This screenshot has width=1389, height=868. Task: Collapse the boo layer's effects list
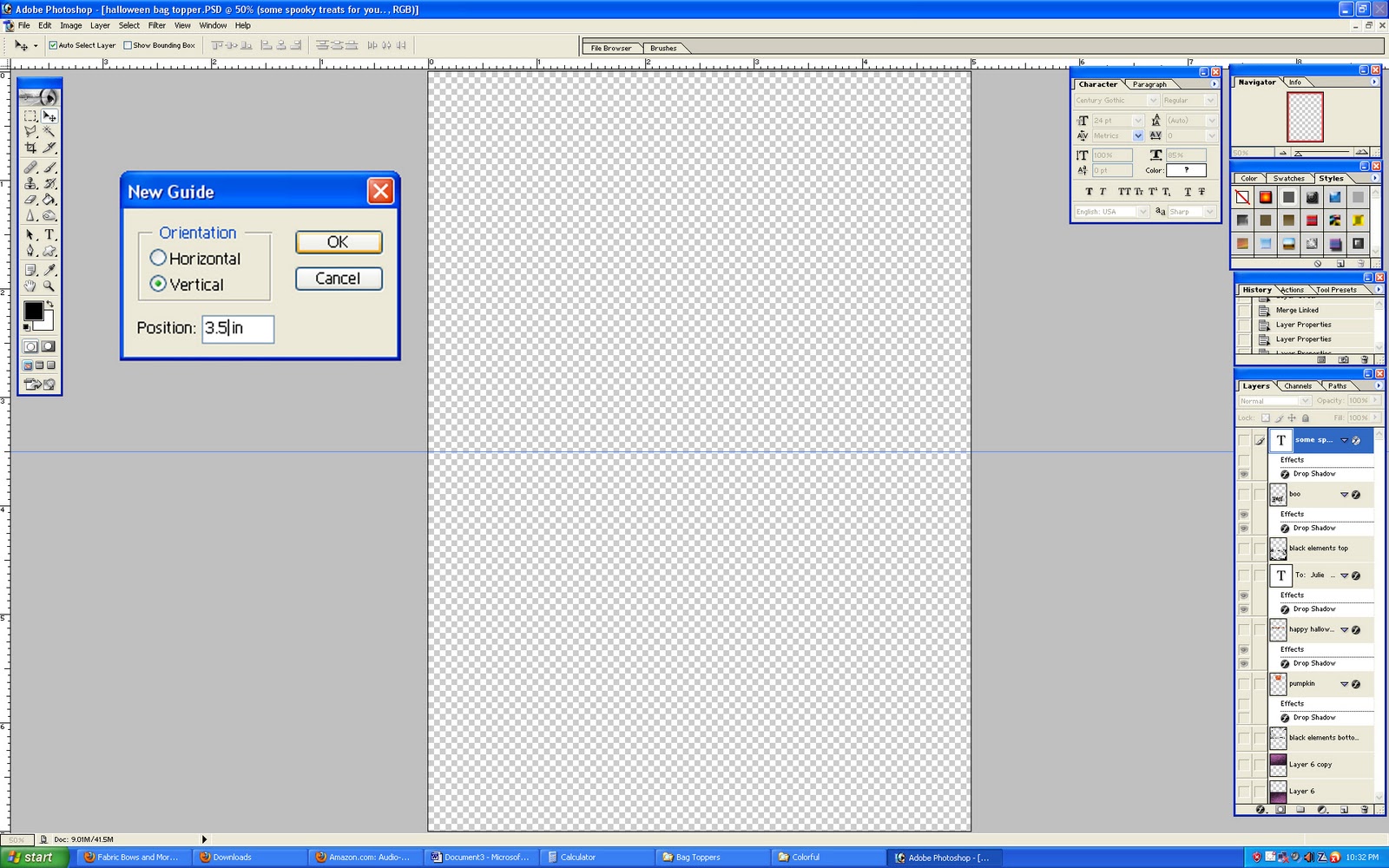tap(1344, 494)
